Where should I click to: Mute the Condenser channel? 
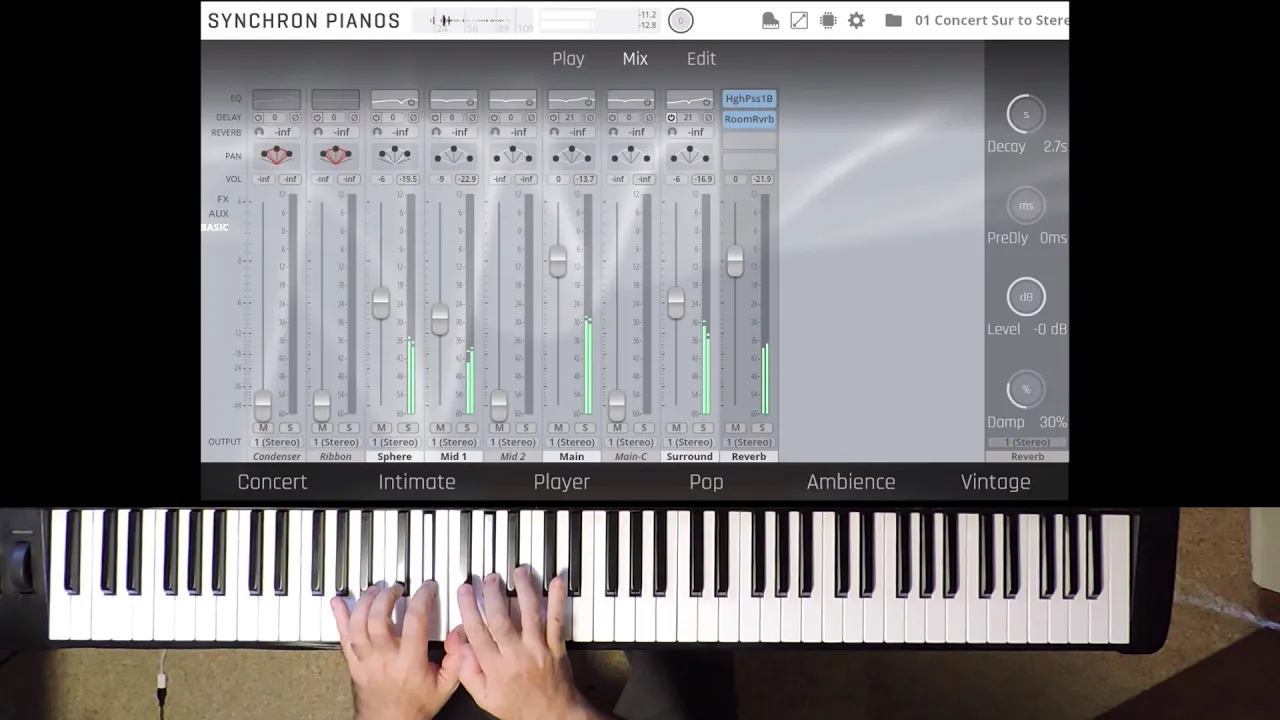(x=263, y=428)
